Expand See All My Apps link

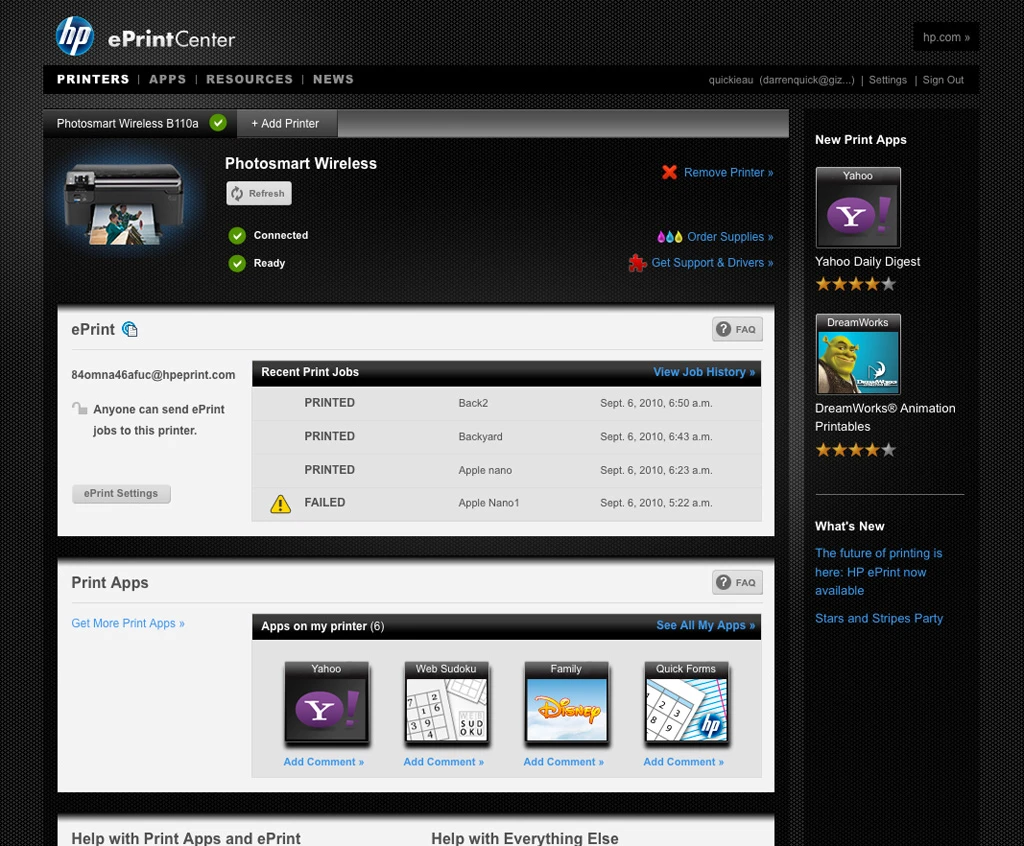click(x=705, y=625)
